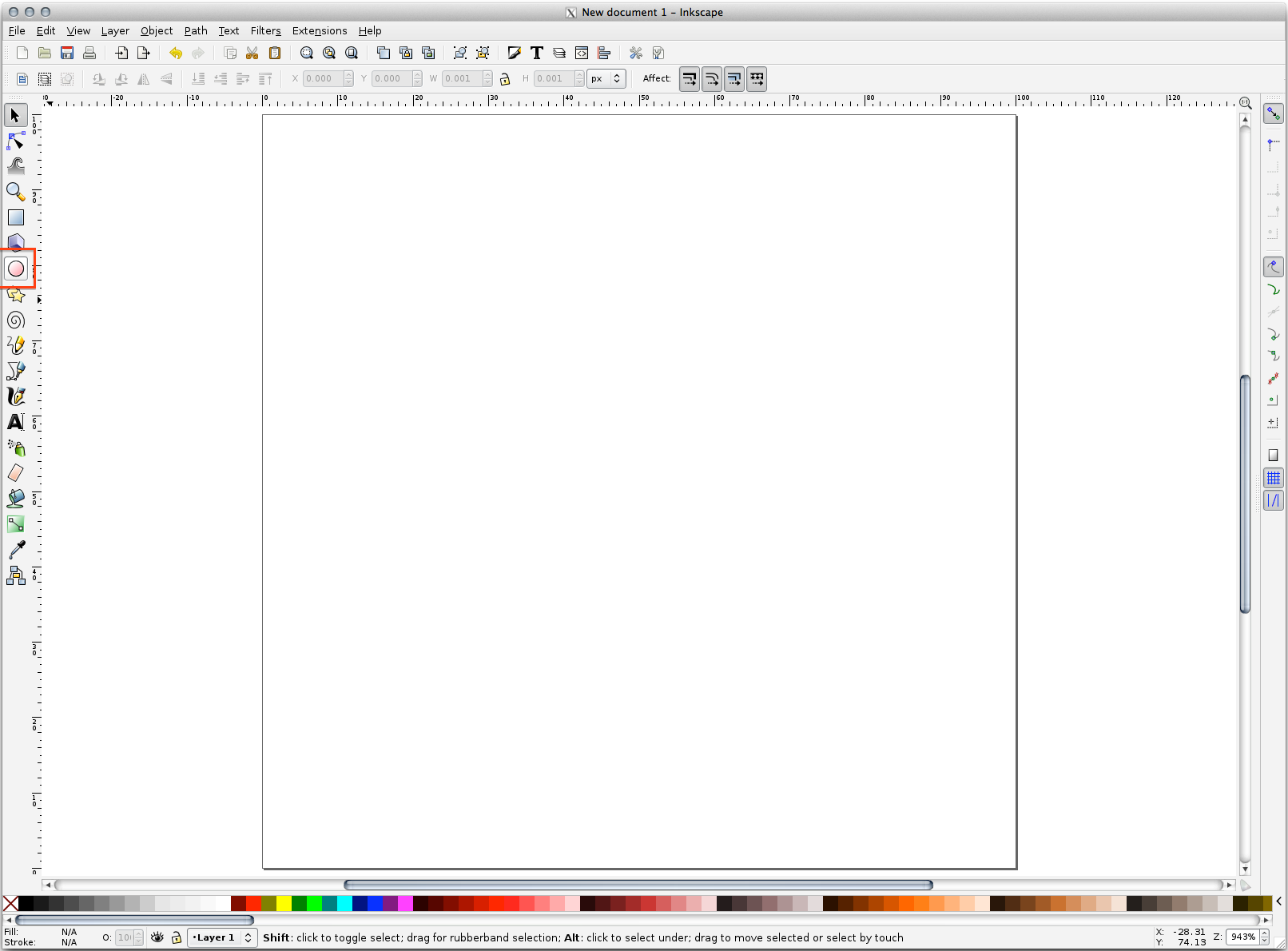Select the Rectangle tool
This screenshot has width=1288, height=951.
[x=16, y=217]
